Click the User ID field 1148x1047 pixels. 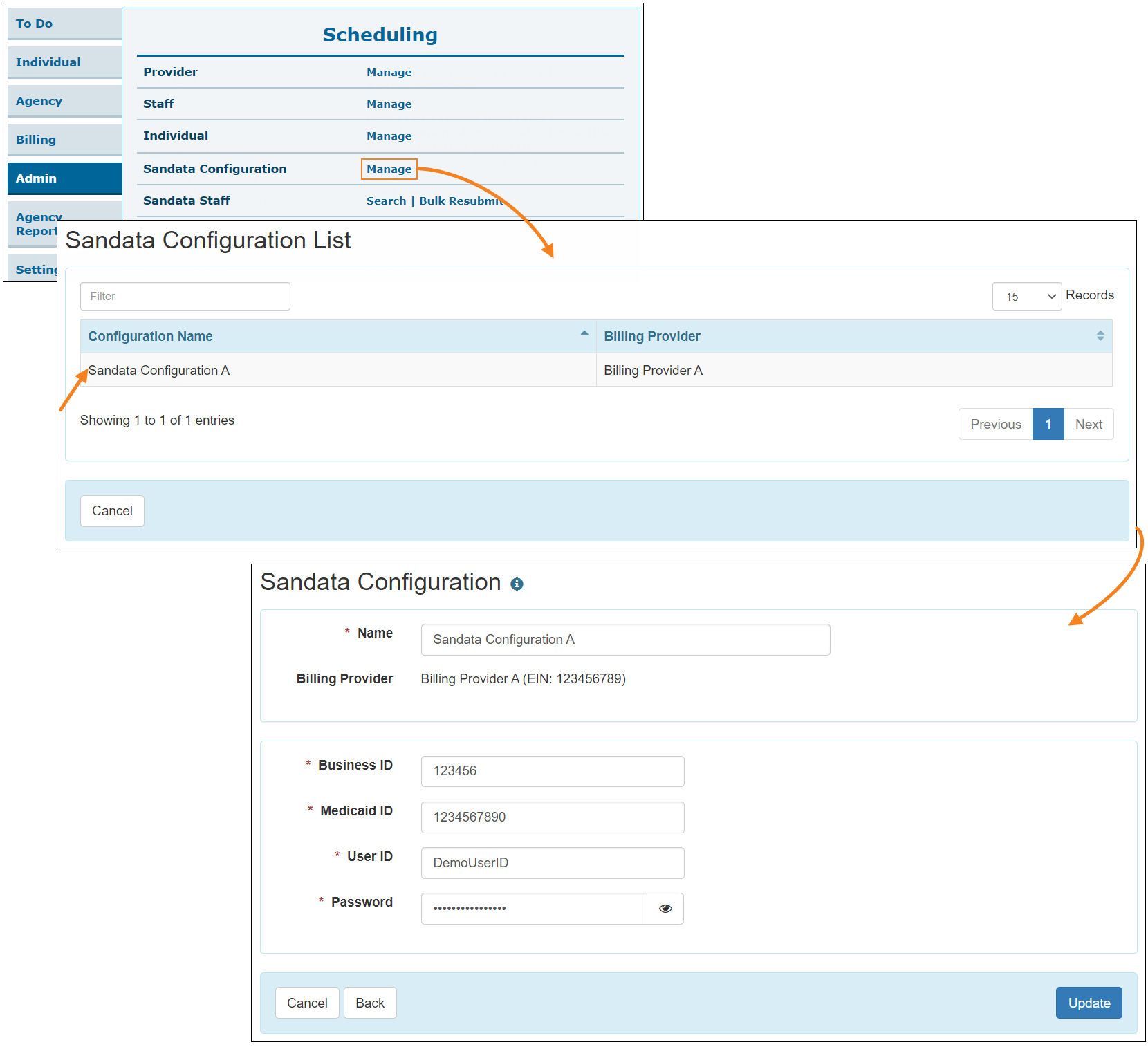pos(553,863)
